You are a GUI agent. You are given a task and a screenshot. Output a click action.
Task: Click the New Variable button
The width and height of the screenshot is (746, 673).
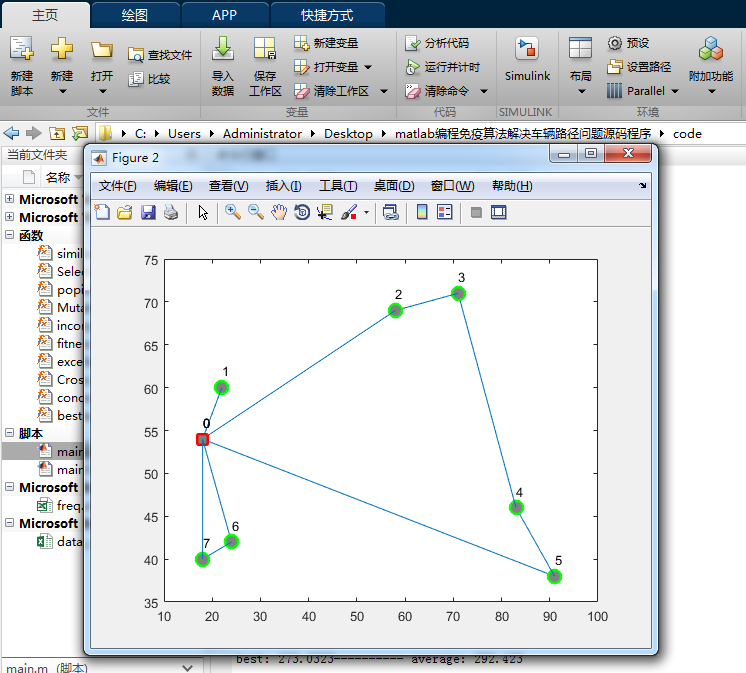pyautogui.click(x=326, y=43)
